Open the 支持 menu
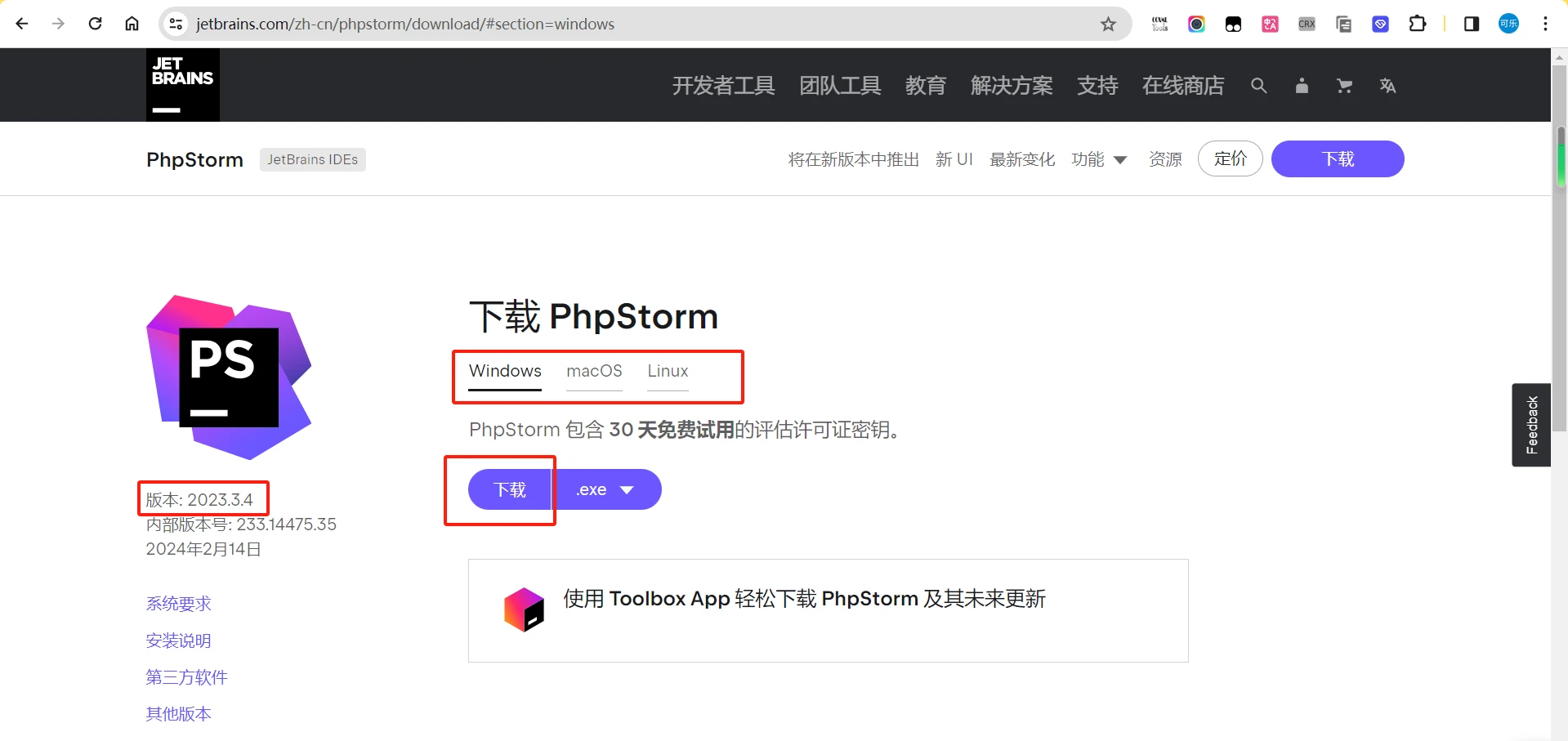Image resolution: width=1568 pixels, height=741 pixels. click(x=1097, y=85)
